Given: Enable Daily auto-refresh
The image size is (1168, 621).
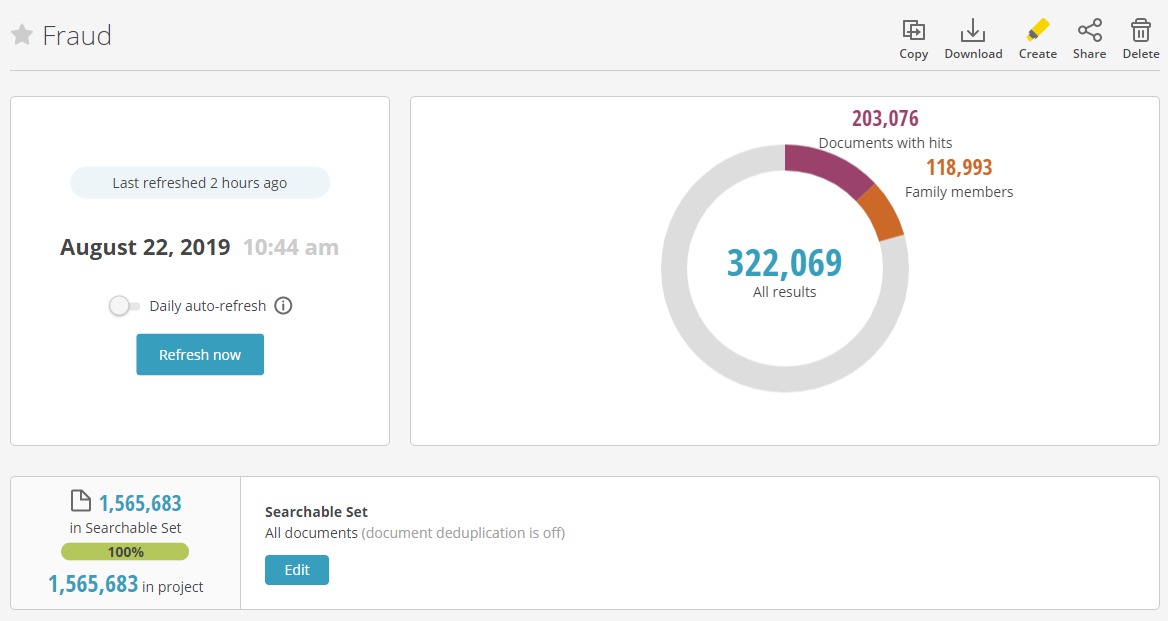Looking at the screenshot, I should click(123, 306).
